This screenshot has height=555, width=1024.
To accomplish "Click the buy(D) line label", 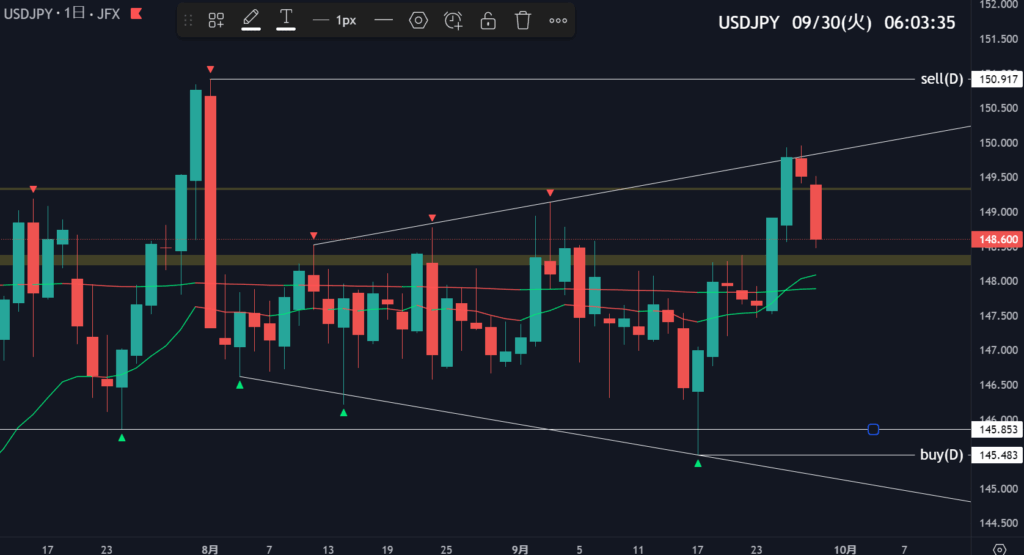I will (941, 455).
